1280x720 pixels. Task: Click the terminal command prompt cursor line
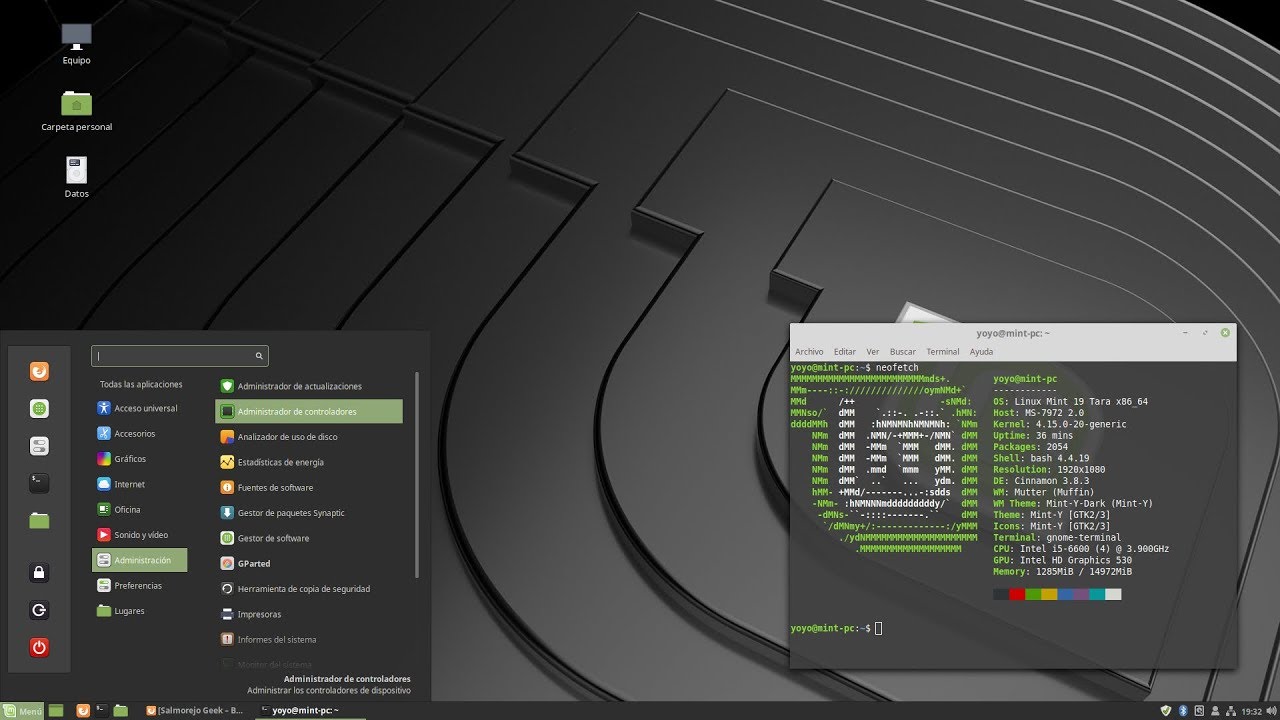point(836,628)
